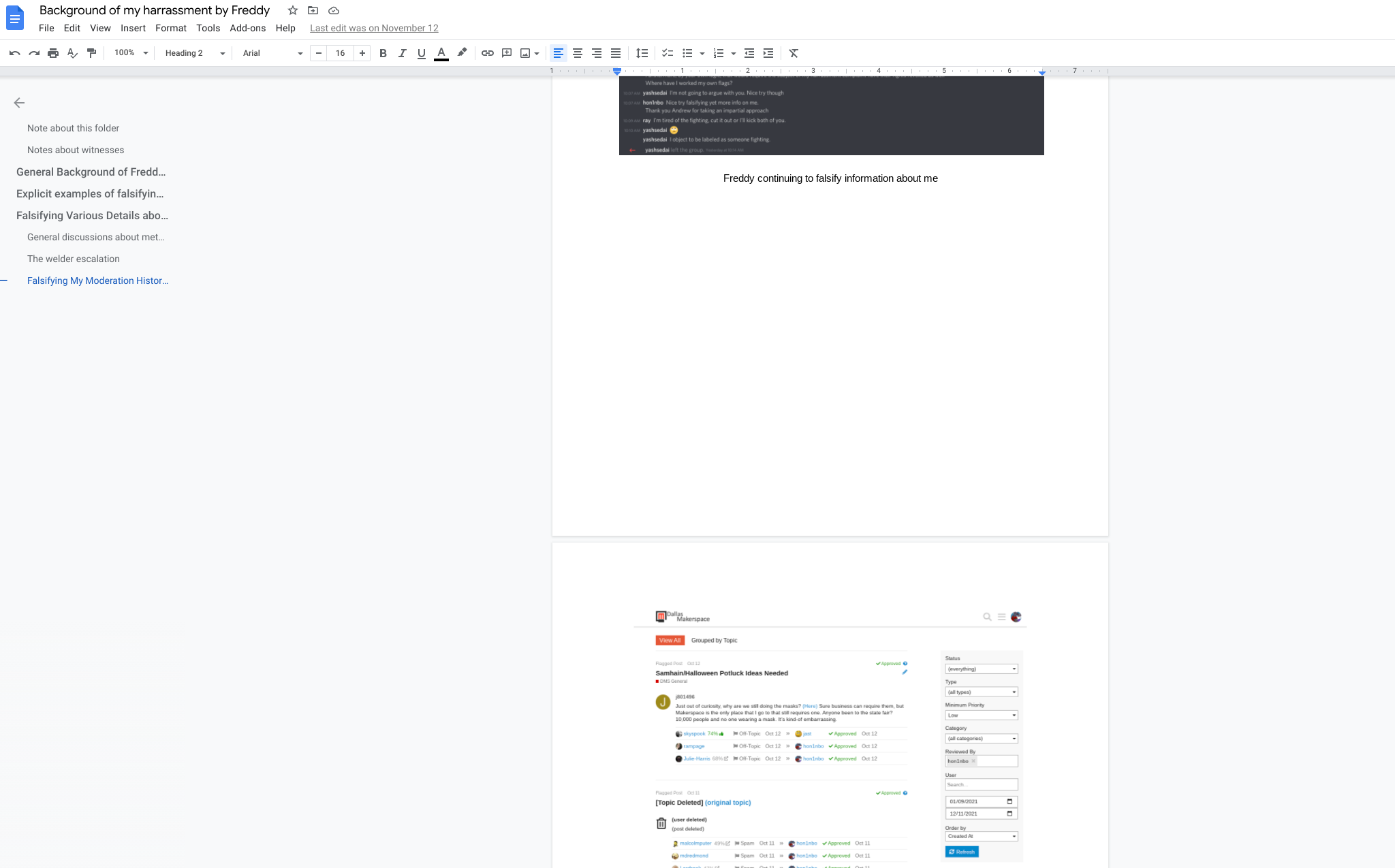Viewport: 1395px width, 868px height.
Task: Click the Undo icon in toolbar
Action: point(14,53)
